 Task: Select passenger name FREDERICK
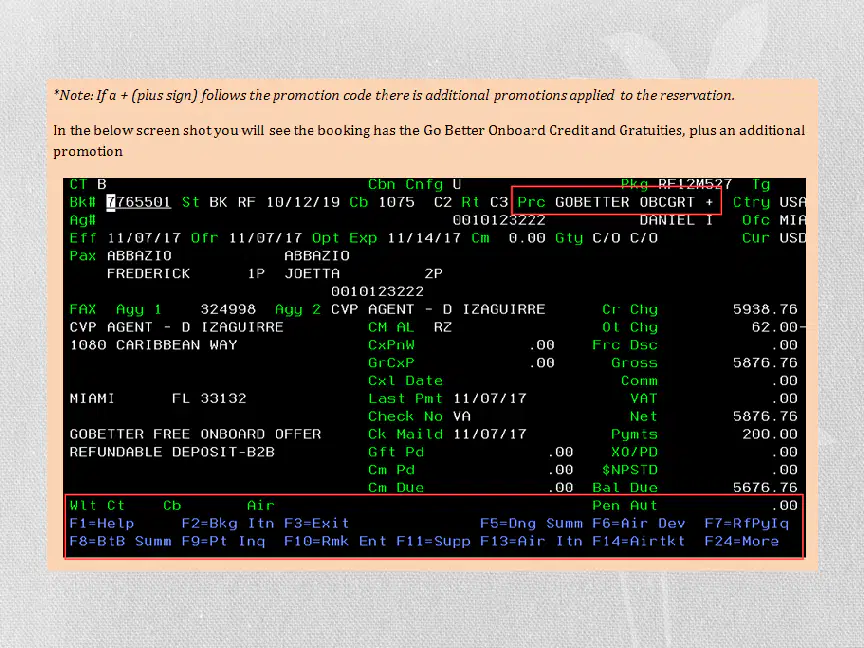point(148,274)
